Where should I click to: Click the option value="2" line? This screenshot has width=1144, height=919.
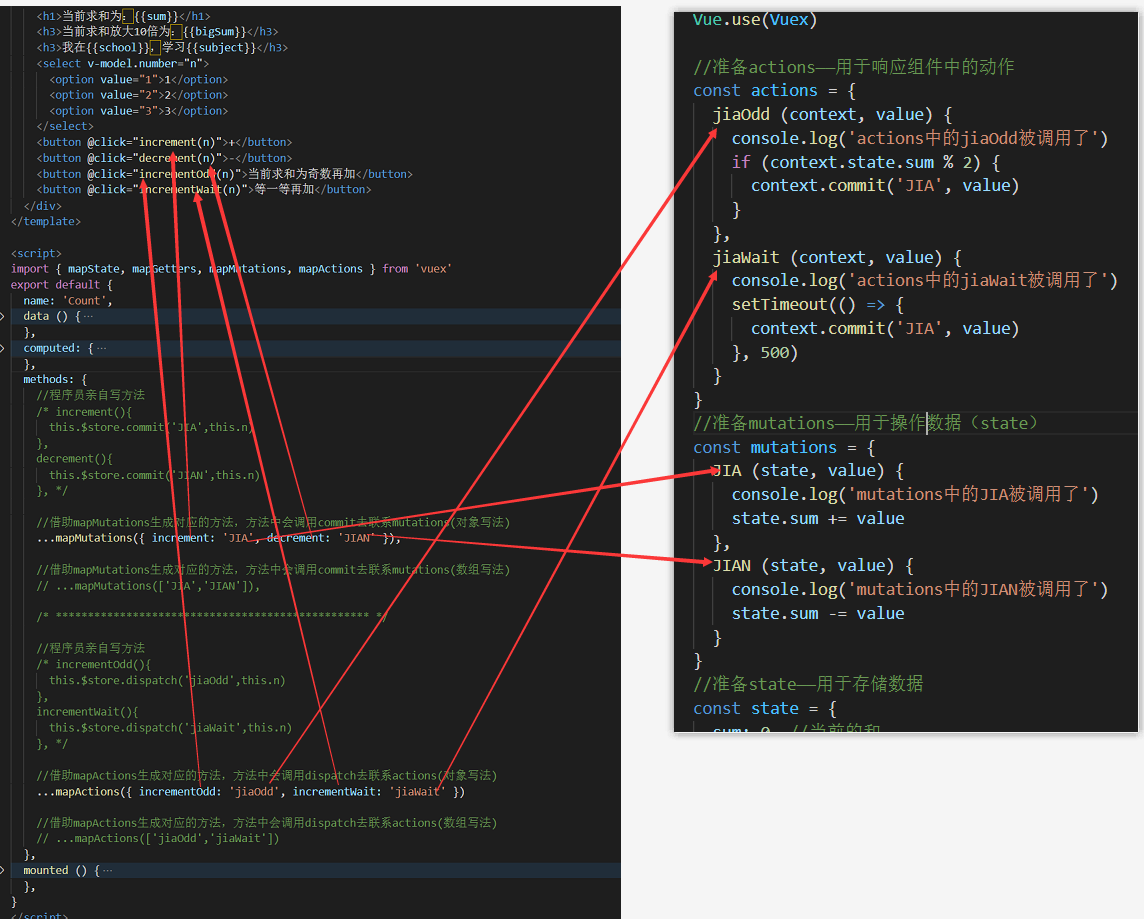[139, 95]
